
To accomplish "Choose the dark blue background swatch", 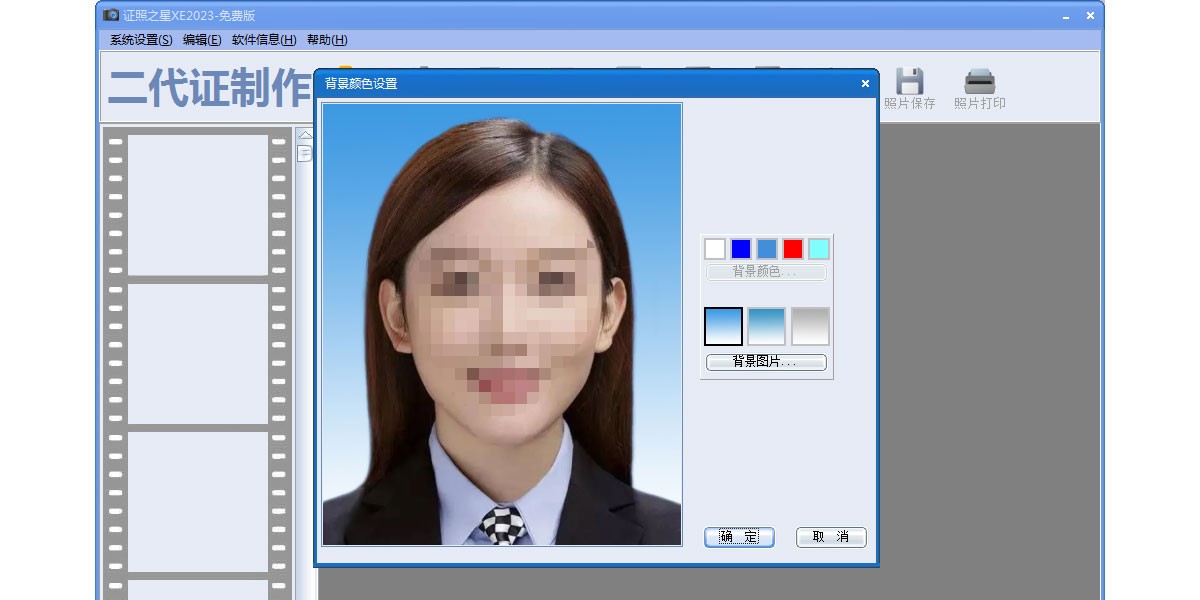I will coord(741,249).
